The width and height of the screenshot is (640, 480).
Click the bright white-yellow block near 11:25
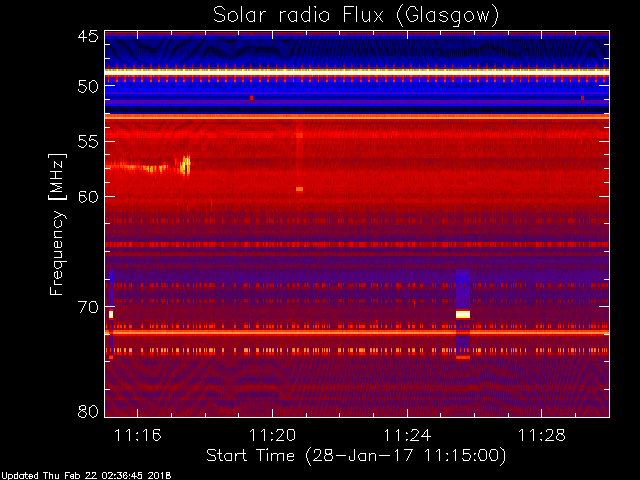463,314
